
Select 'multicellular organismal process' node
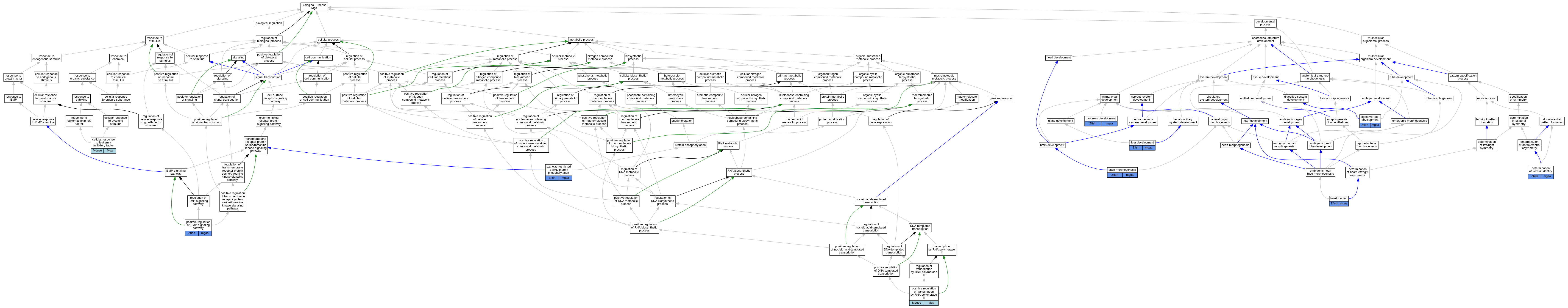(1376, 39)
